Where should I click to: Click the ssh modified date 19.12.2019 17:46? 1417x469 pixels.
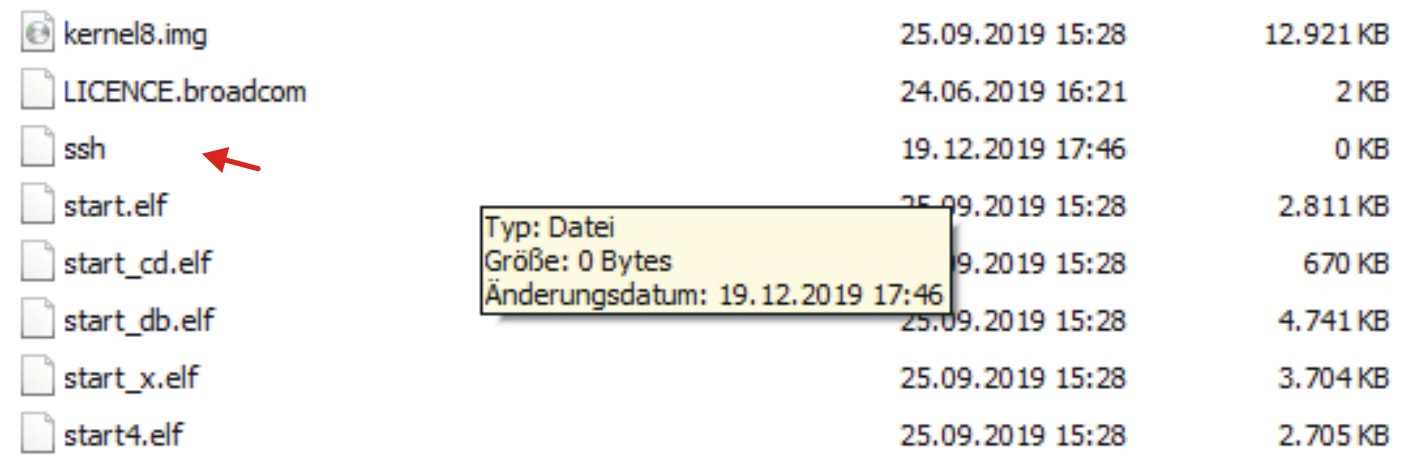point(1012,150)
